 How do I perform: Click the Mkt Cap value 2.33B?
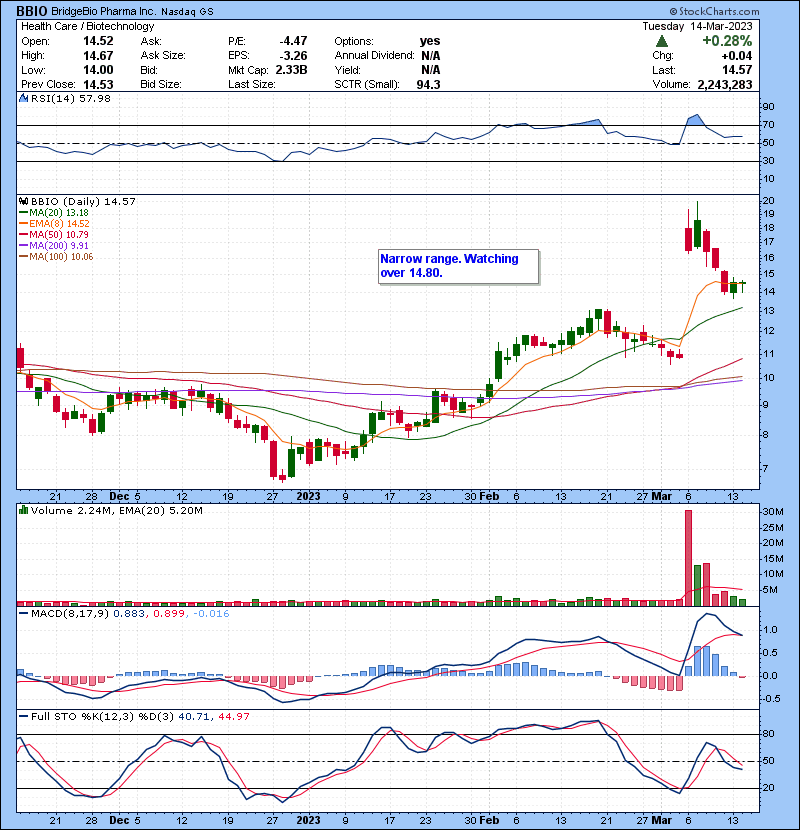pyautogui.click(x=291, y=70)
